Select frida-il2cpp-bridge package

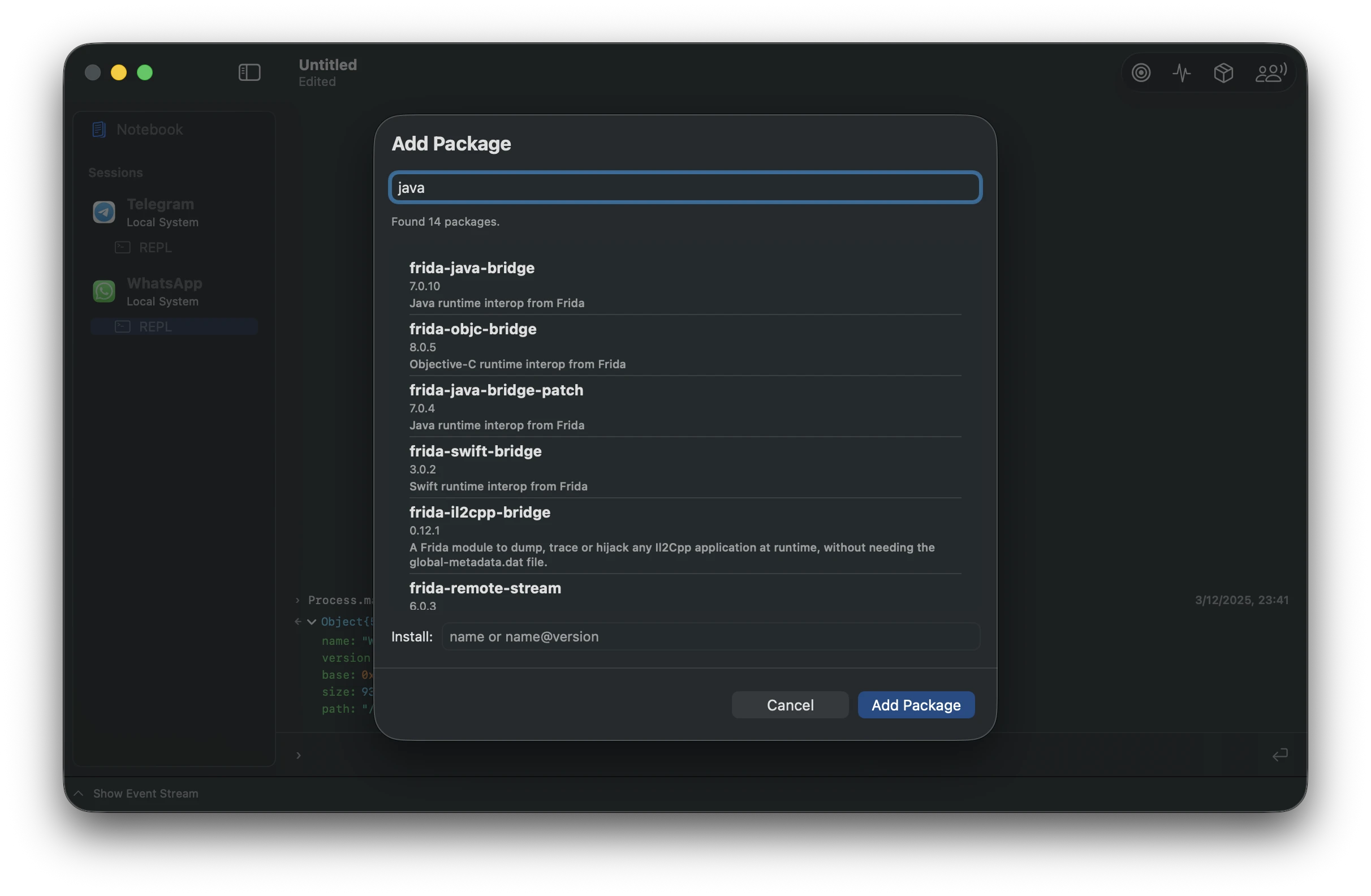[x=685, y=536]
